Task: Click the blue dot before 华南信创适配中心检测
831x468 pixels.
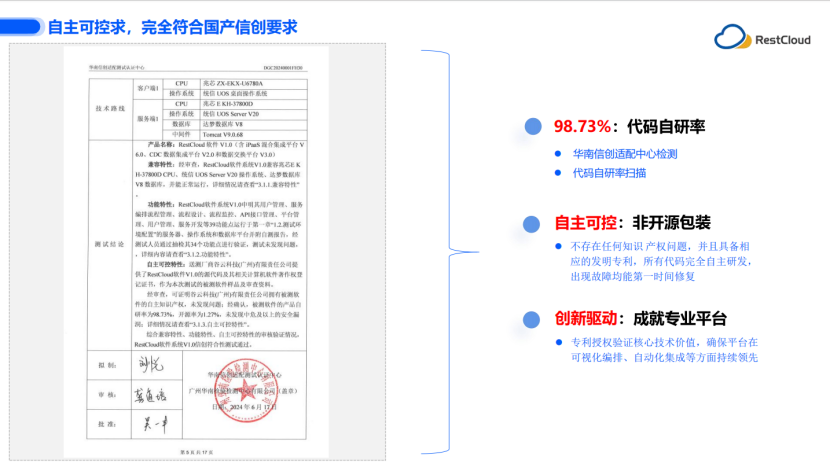Action: pyautogui.click(x=559, y=154)
